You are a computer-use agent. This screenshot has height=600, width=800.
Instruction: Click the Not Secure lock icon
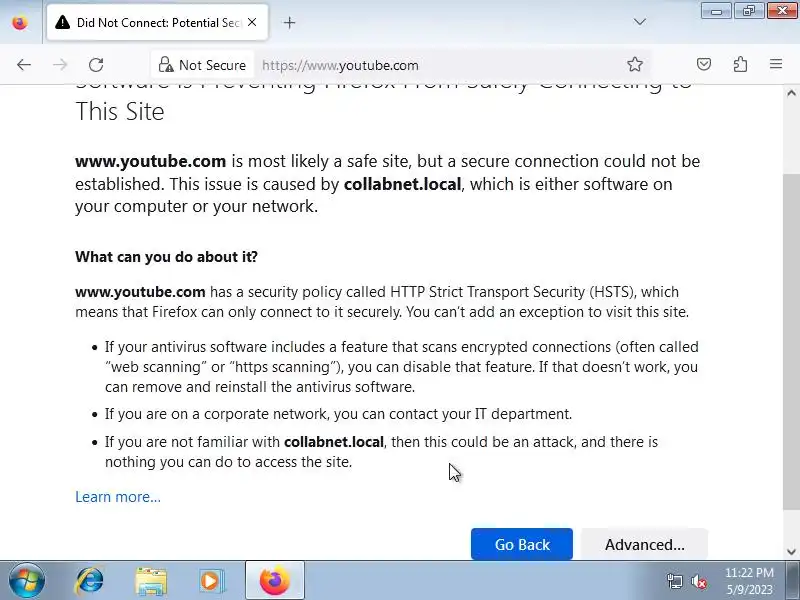167,65
